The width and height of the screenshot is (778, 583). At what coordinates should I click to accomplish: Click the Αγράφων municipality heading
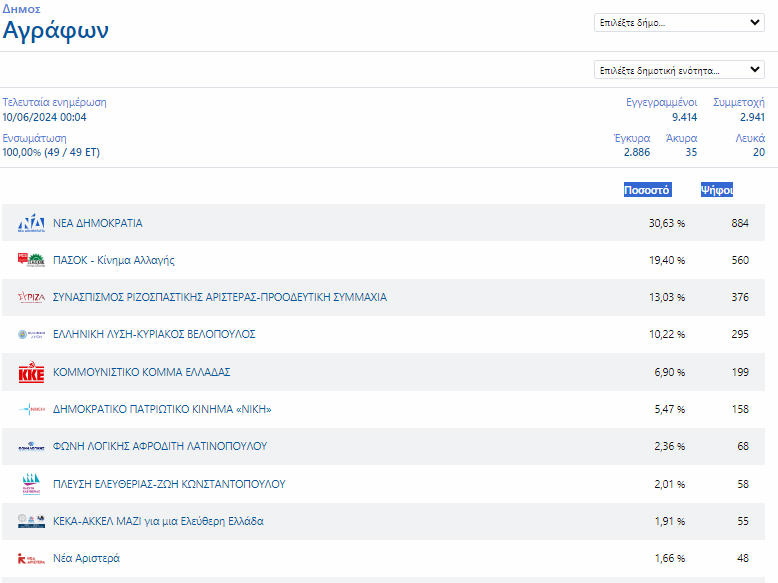[56, 30]
